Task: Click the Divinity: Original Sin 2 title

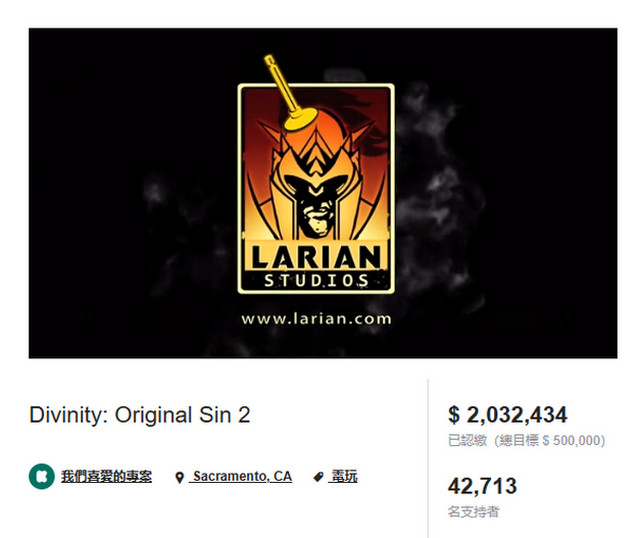Action: coord(140,415)
